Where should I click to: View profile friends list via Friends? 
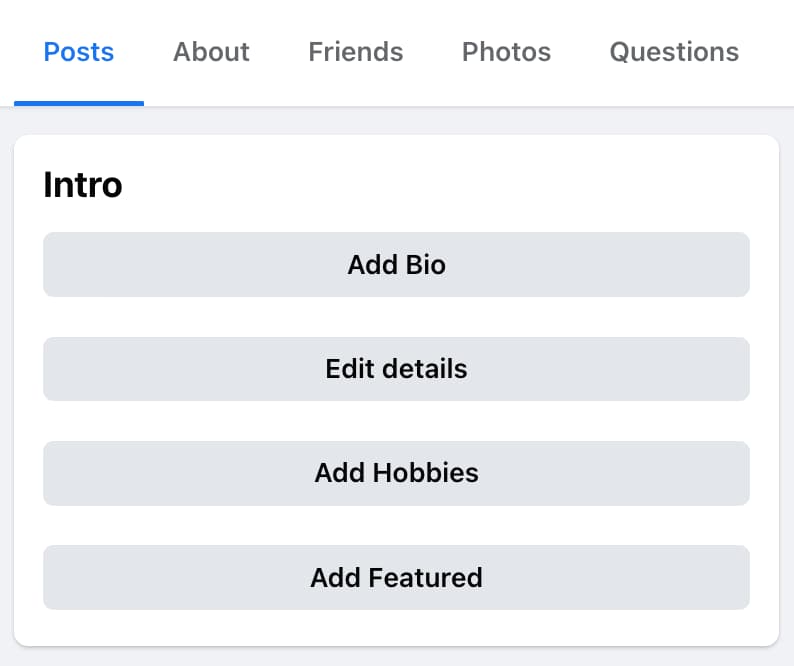coord(355,52)
